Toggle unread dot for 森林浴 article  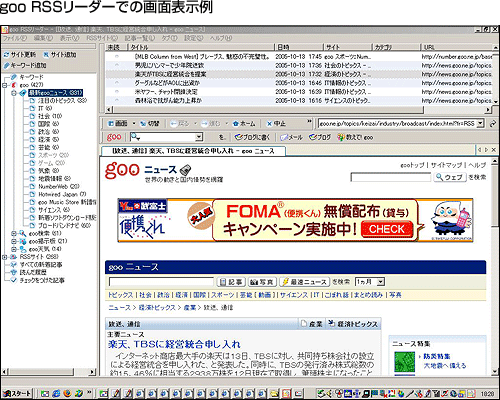(117, 100)
